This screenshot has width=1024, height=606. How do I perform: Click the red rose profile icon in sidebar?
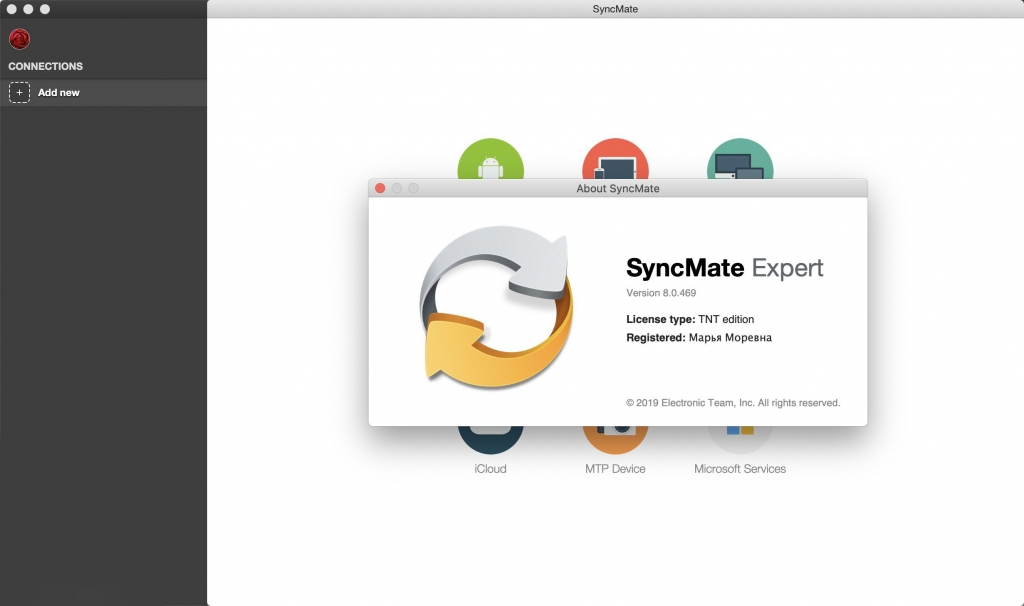[x=20, y=39]
